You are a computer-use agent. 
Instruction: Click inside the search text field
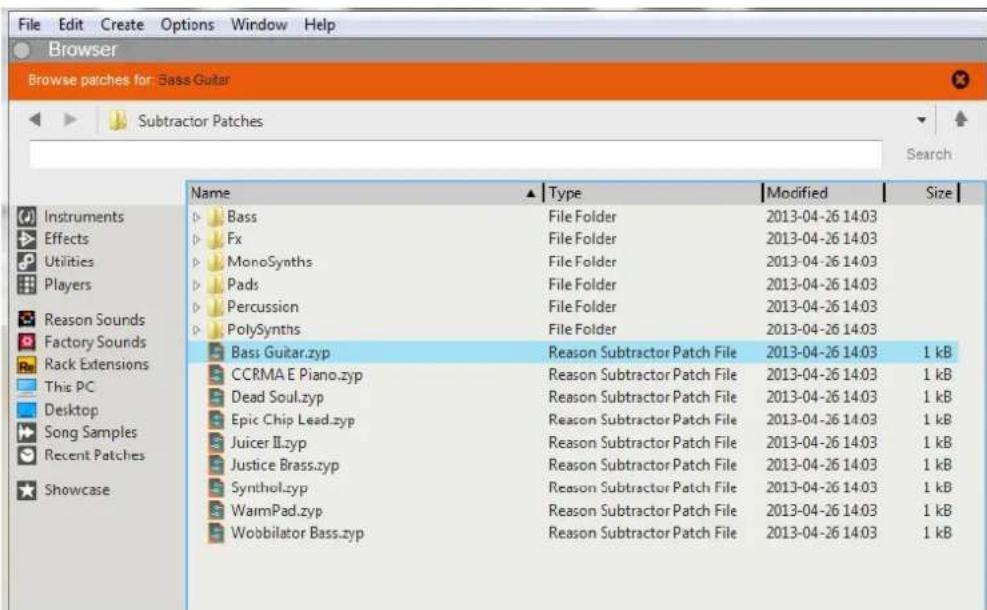coord(455,155)
